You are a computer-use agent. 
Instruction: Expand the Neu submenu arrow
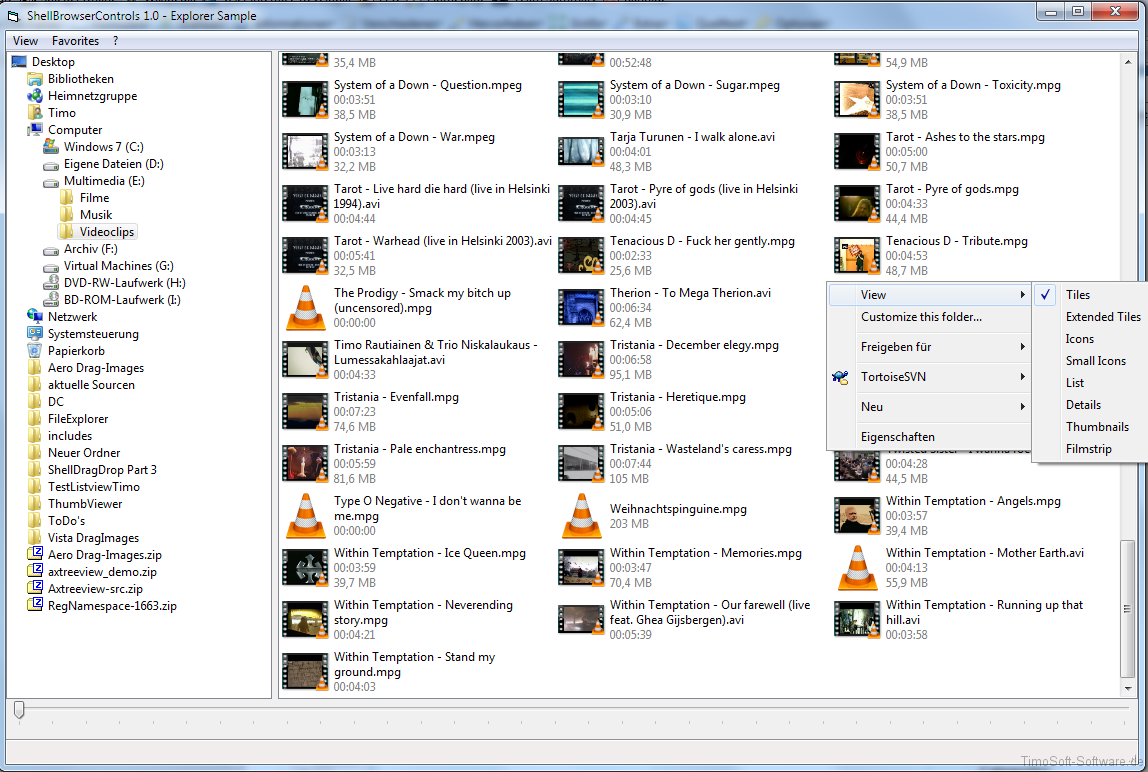1022,407
